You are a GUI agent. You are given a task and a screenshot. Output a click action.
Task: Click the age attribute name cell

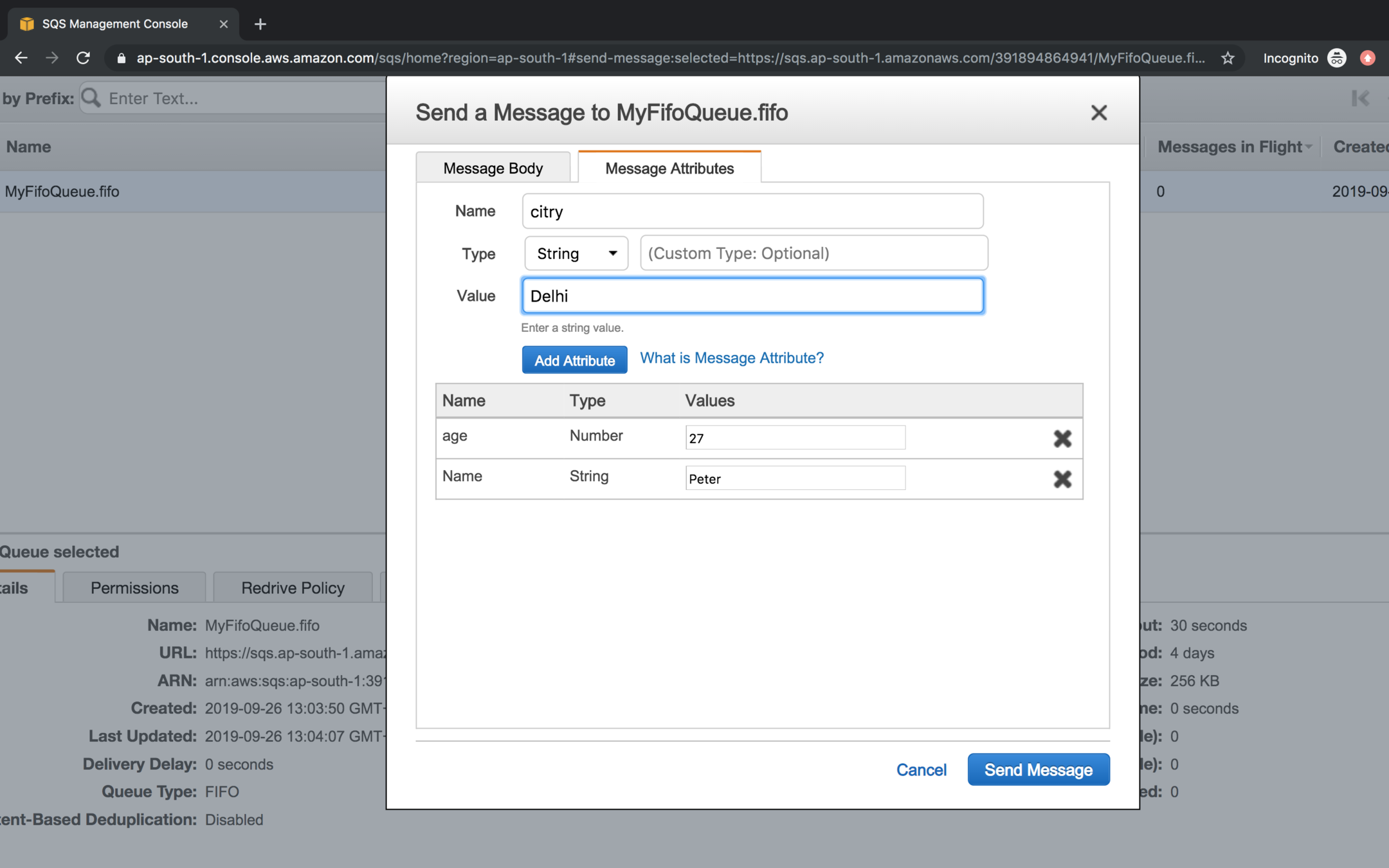(455, 436)
